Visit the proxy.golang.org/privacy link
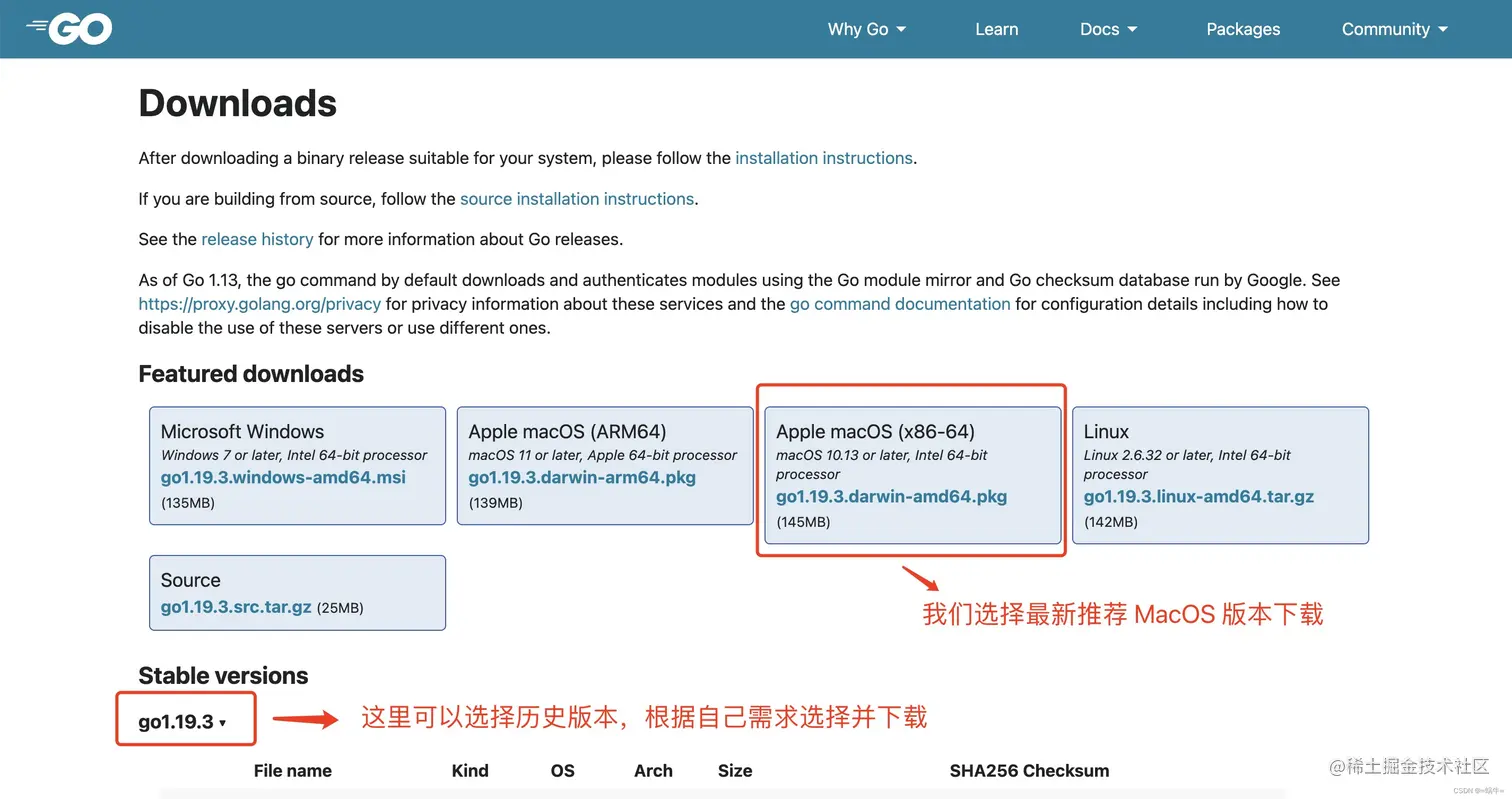This screenshot has width=1512, height=799. [259, 304]
